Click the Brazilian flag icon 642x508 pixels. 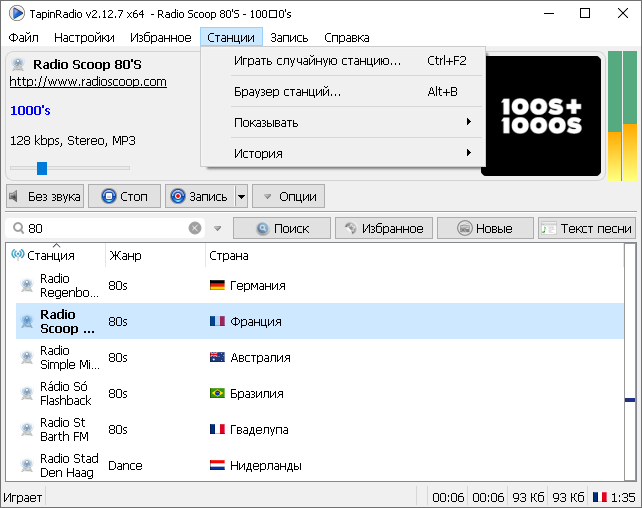tap(217, 393)
